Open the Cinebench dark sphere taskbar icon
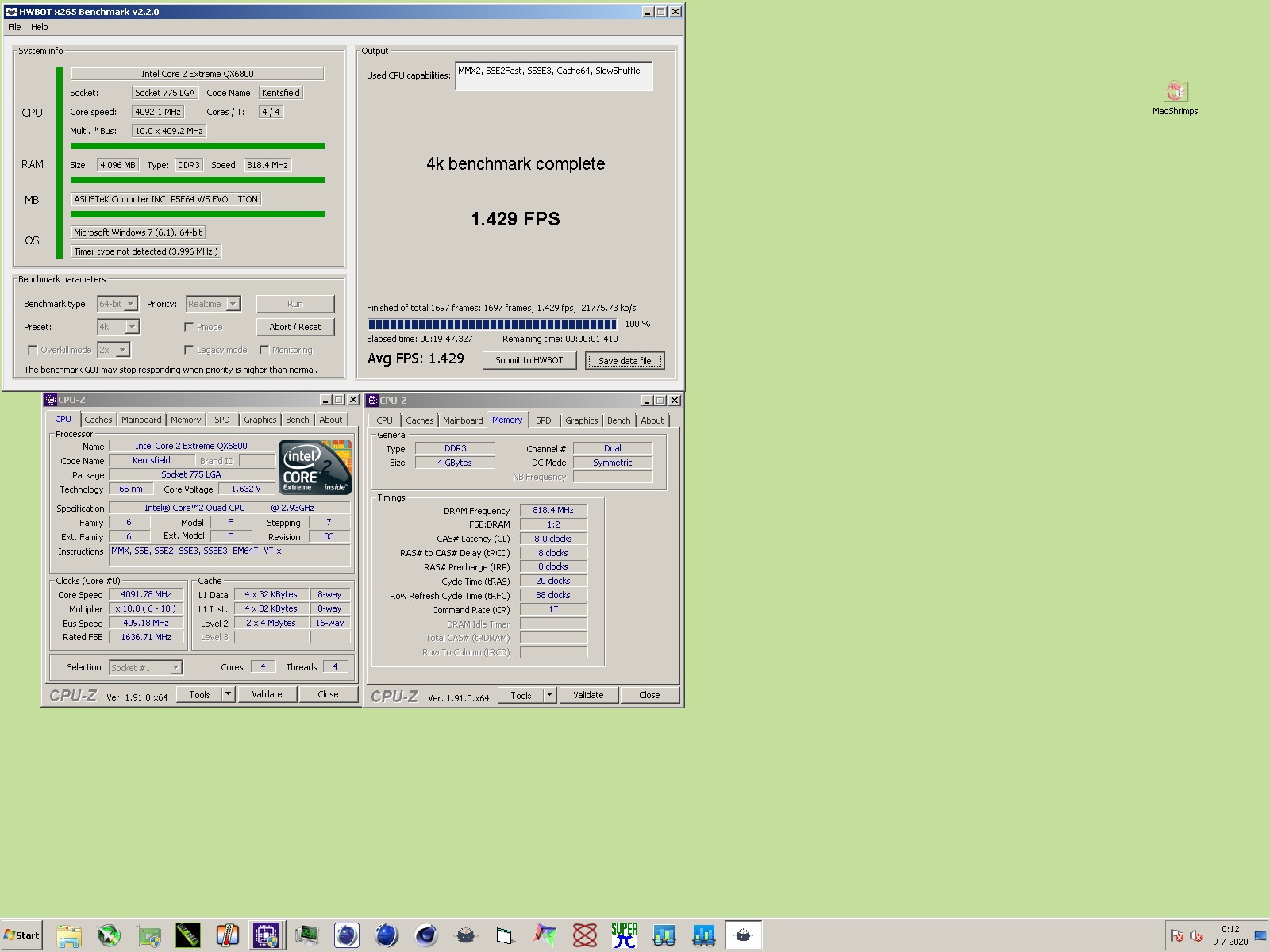The image size is (1270, 952). [426, 935]
